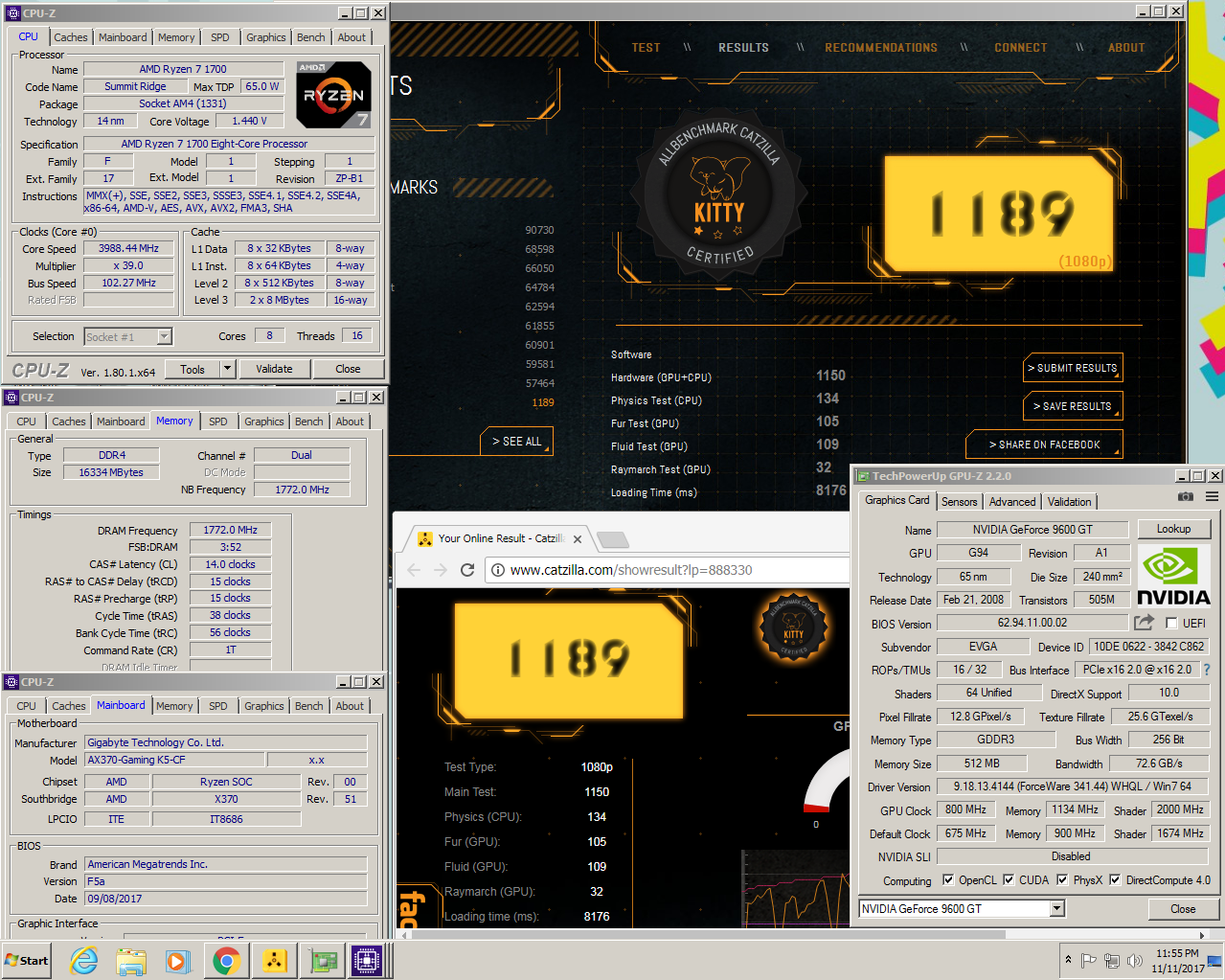Toggle the OpenCL checkbox
This screenshot has height=980, width=1225.
click(x=948, y=879)
